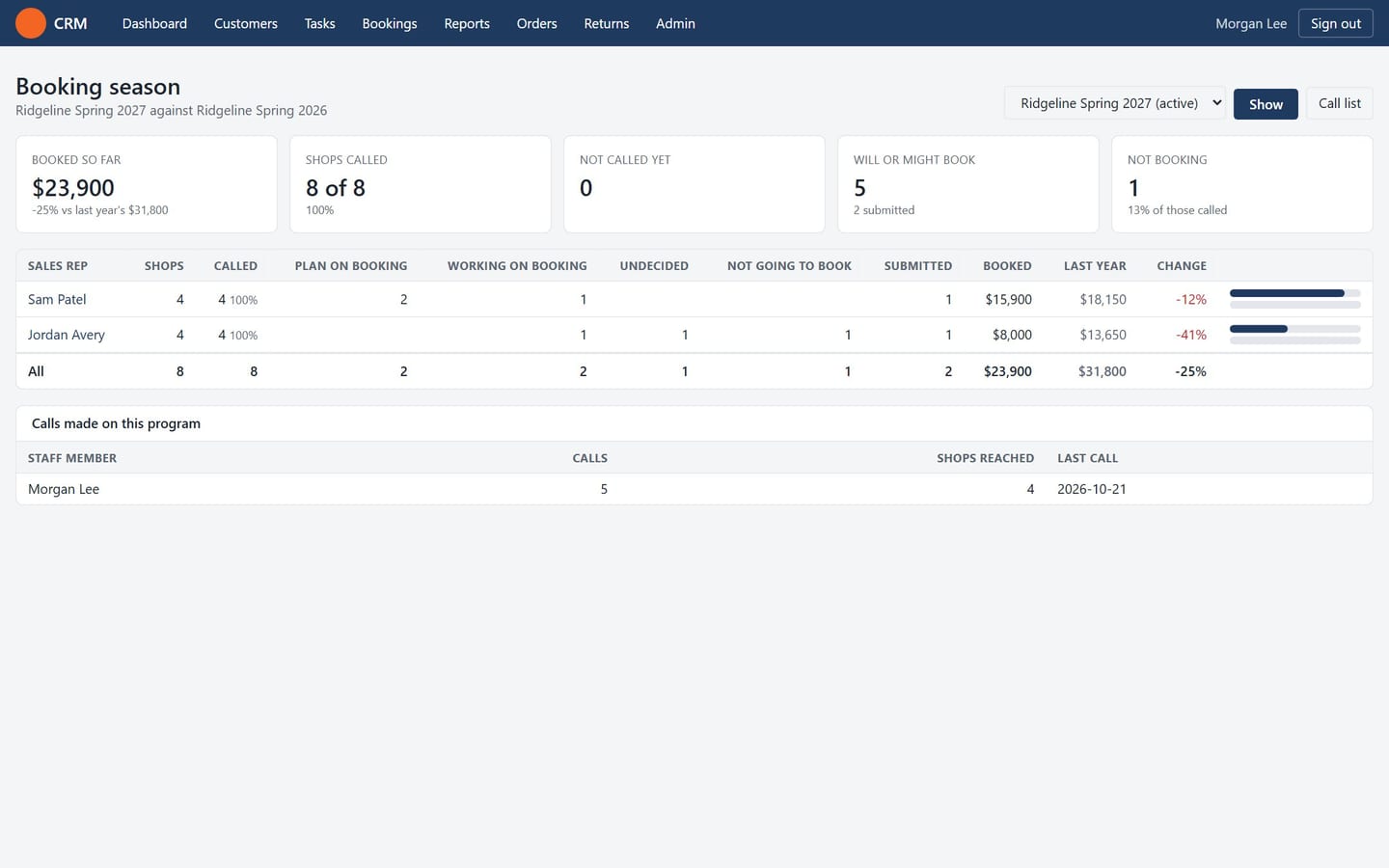Click the Shops Called 8 of 8 card
Viewport: 1389px width, 868px height.
tap(421, 184)
